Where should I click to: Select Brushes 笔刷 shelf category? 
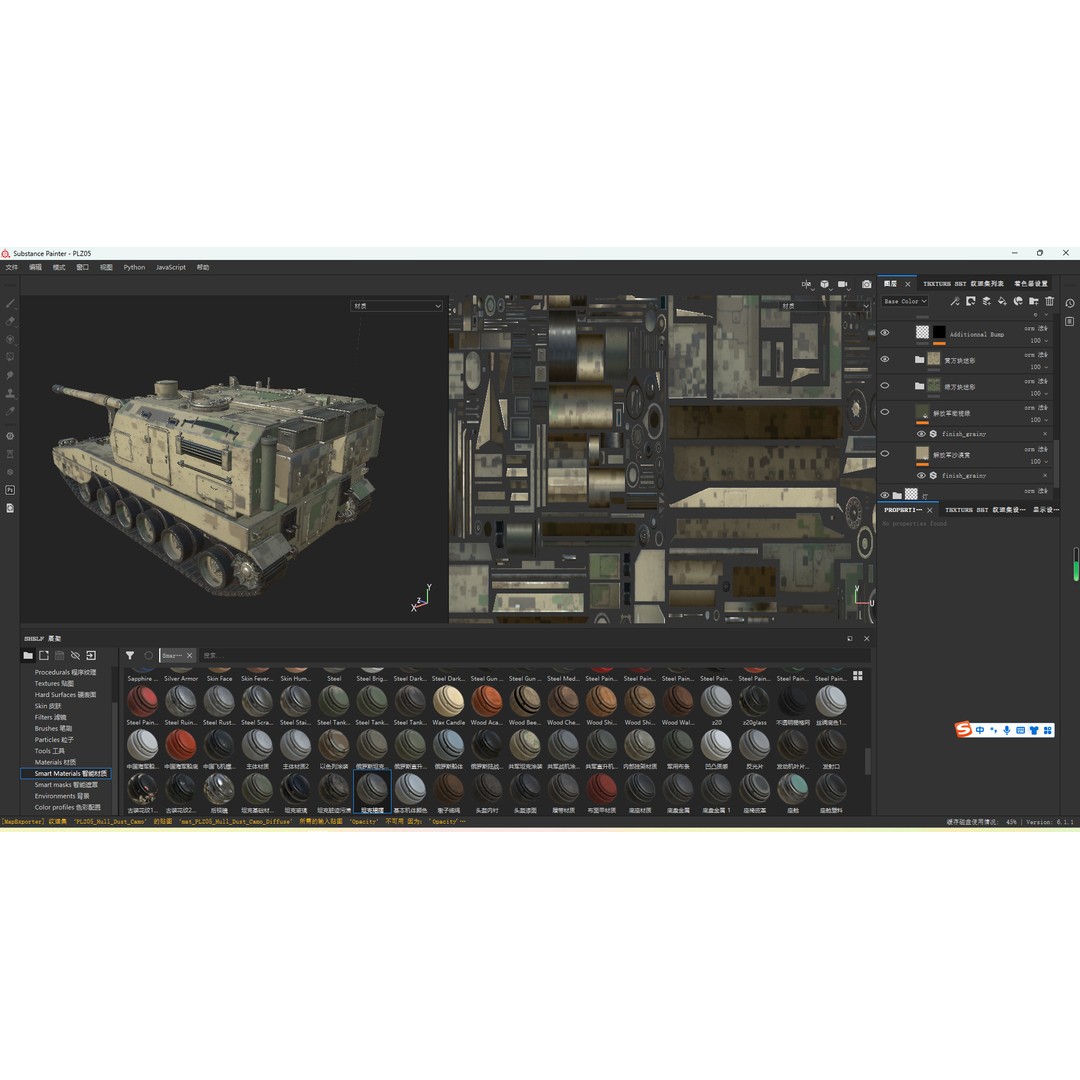(53, 728)
